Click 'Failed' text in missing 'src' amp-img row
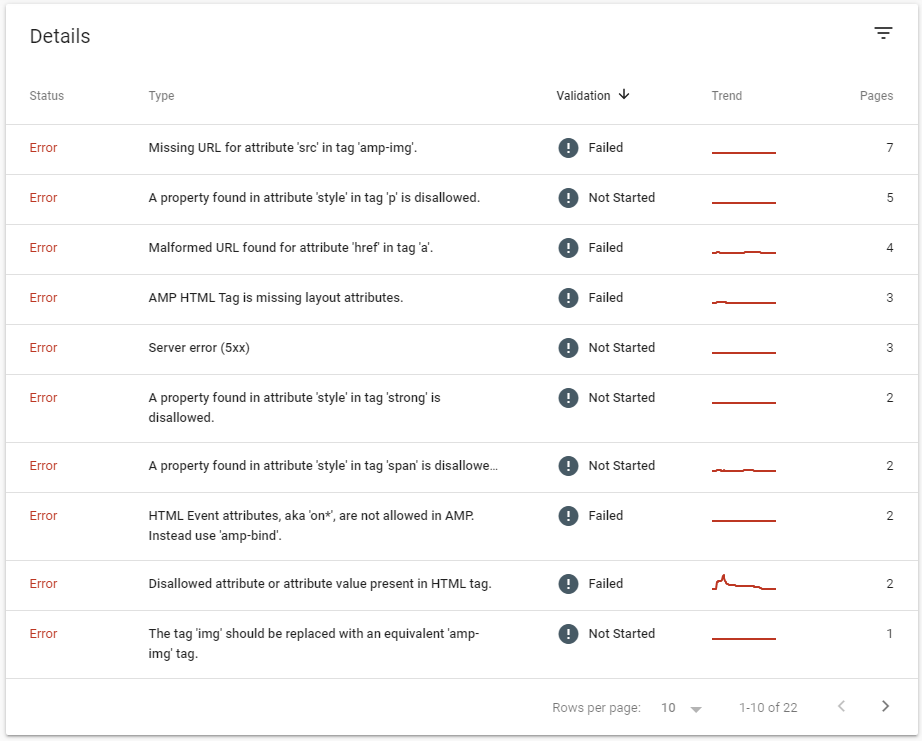 606,148
